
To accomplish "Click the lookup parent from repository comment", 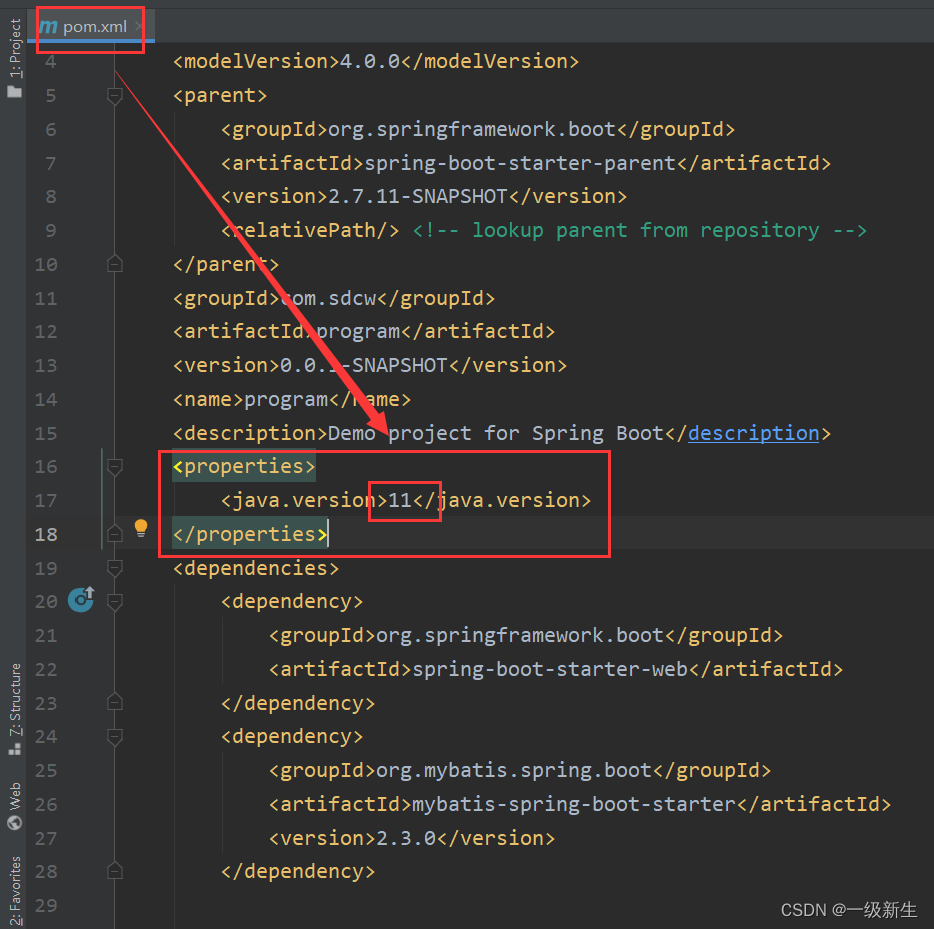I will [640, 230].
